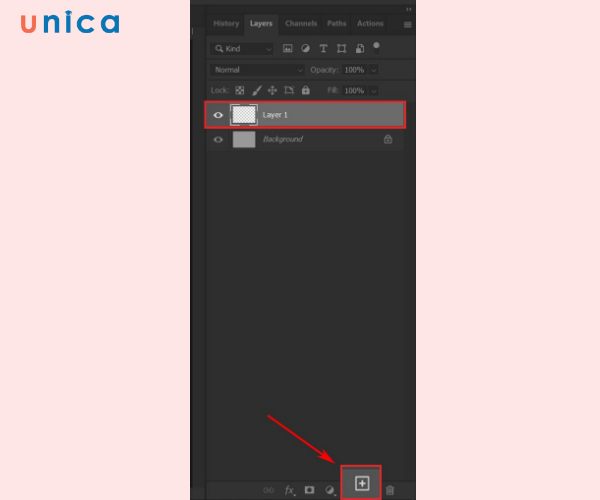Toggle layer filtering on or off

(377, 46)
